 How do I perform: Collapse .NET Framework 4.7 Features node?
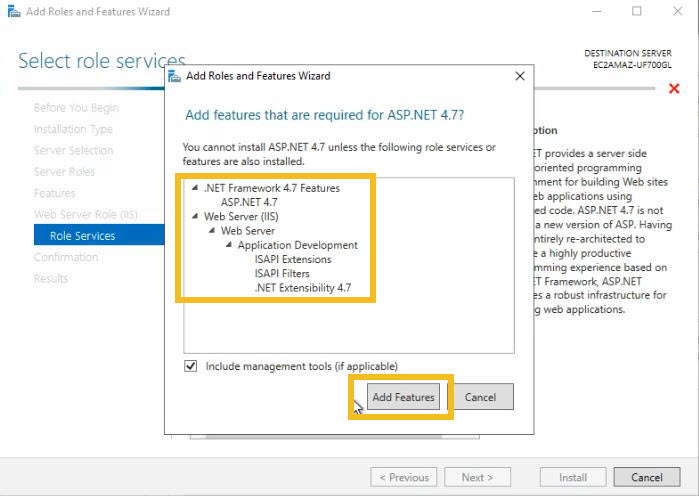click(195, 188)
